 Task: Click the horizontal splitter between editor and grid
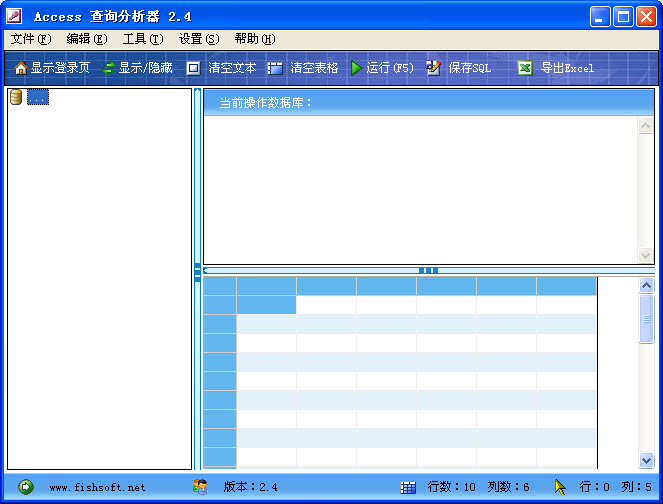pyautogui.click(x=428, y=270)
